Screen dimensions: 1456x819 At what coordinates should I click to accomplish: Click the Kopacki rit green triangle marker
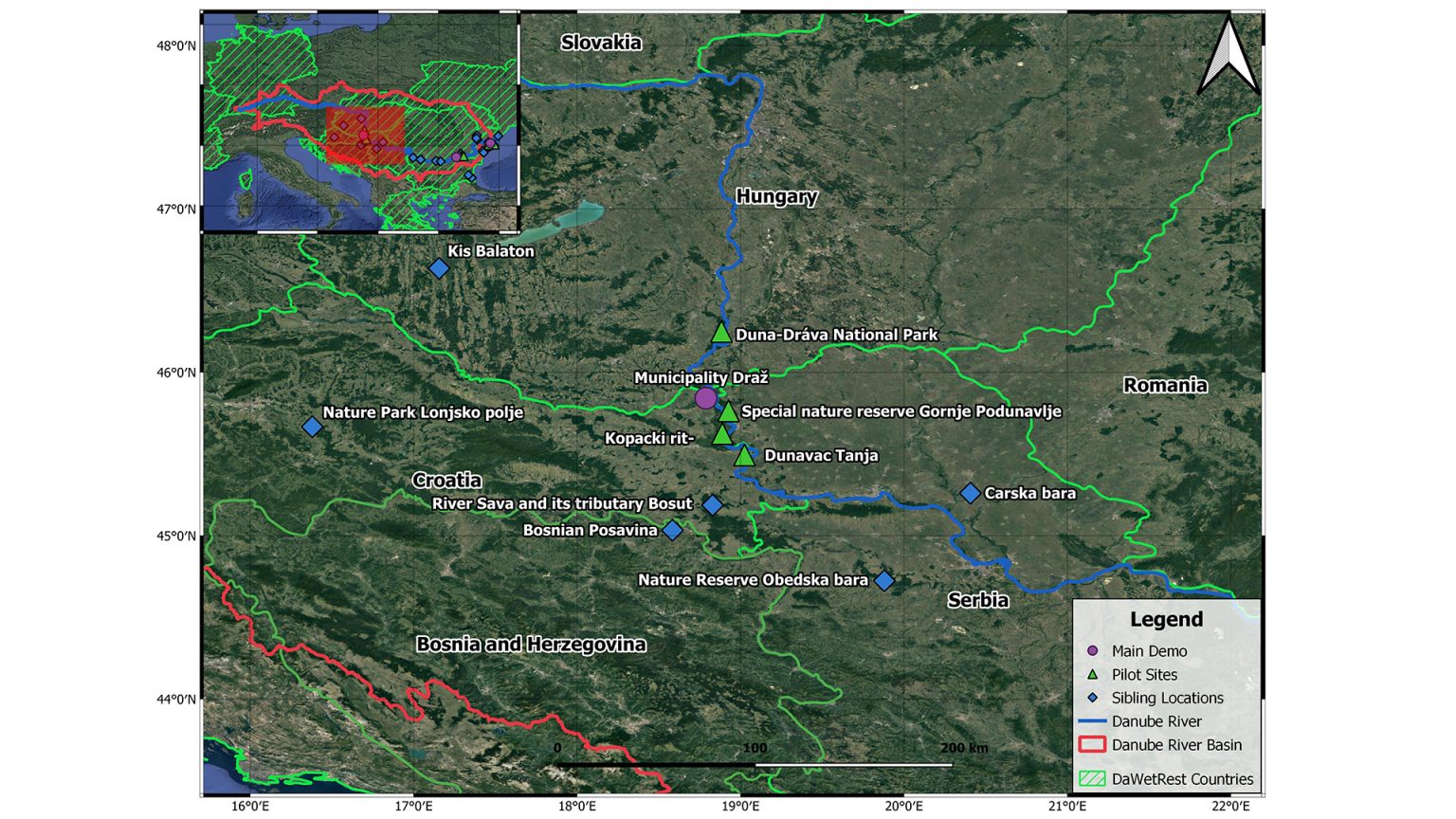(x=722, y=435)
